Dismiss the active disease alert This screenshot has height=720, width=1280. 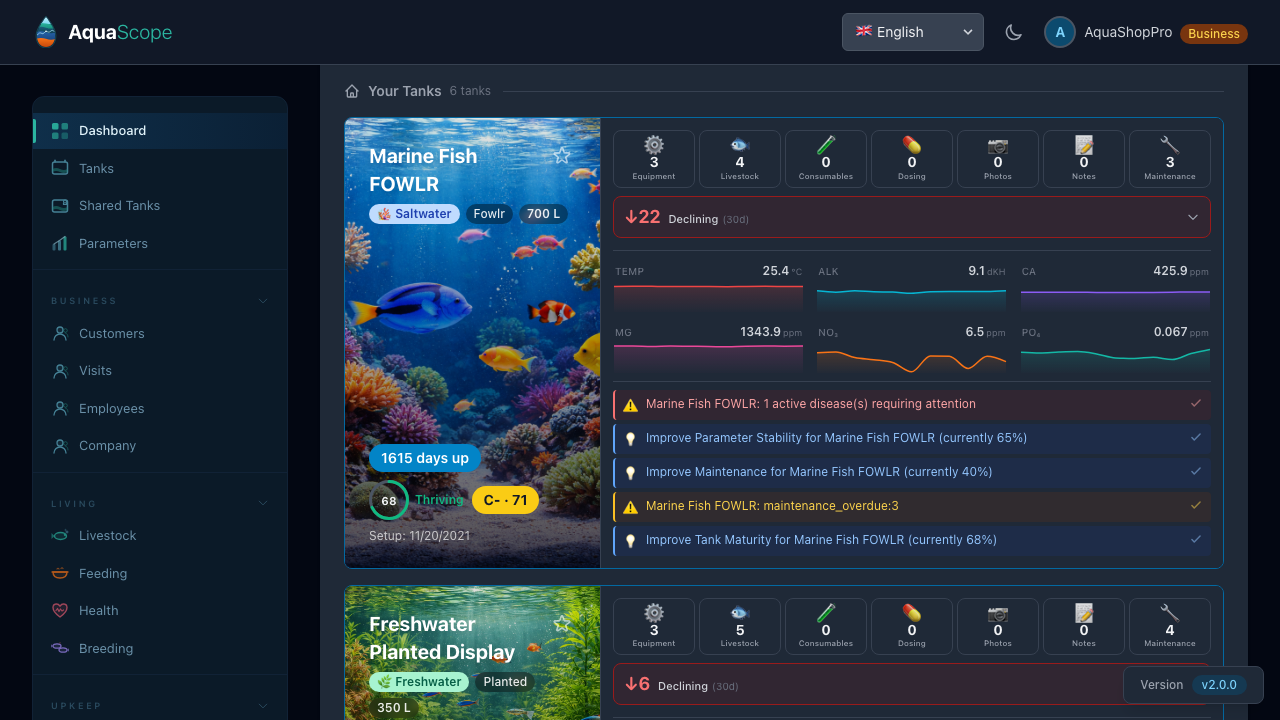coord(1196,403)
